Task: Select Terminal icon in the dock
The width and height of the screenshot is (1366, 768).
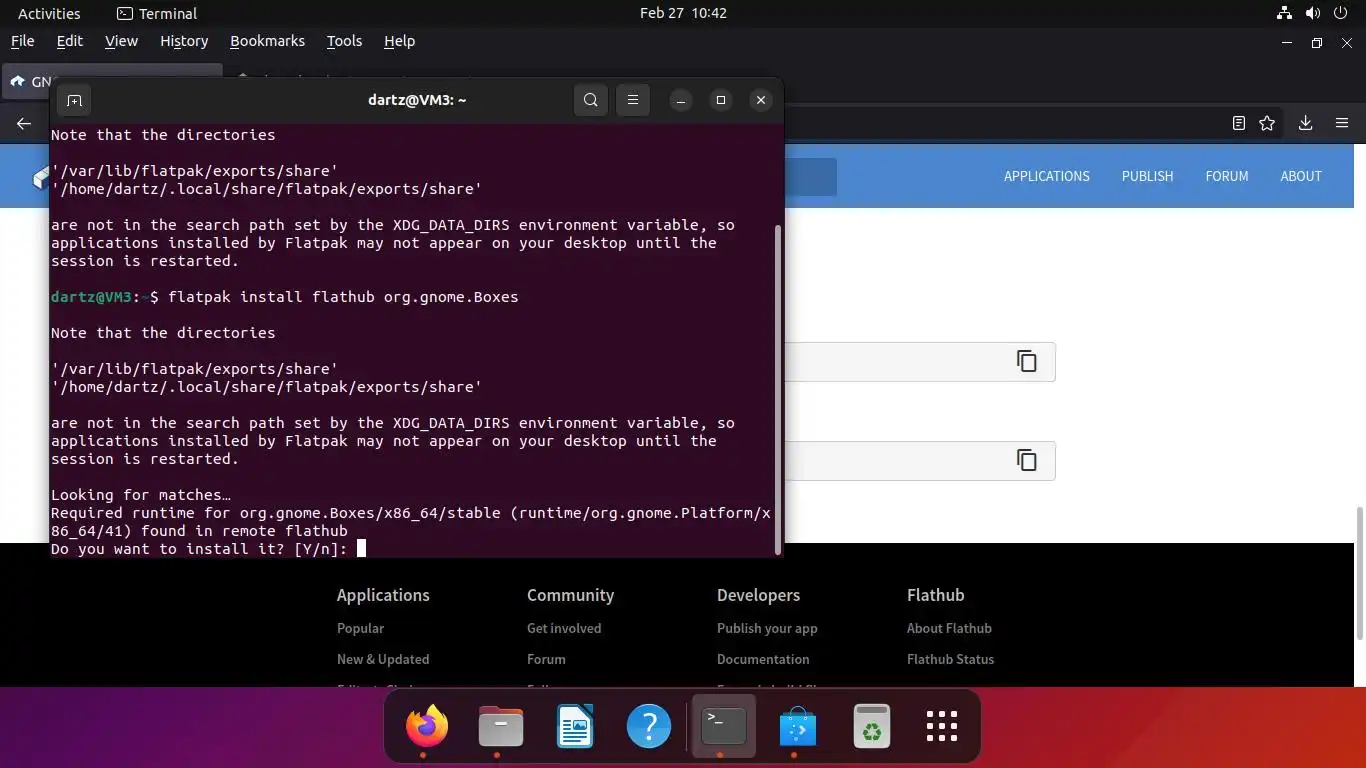Action: coord(723,726)
